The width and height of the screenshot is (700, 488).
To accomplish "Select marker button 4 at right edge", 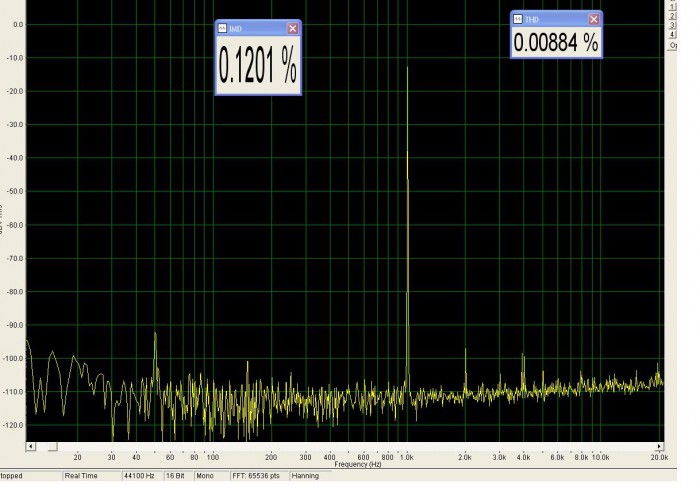I will pyautogui.click(x=672, y=34).
